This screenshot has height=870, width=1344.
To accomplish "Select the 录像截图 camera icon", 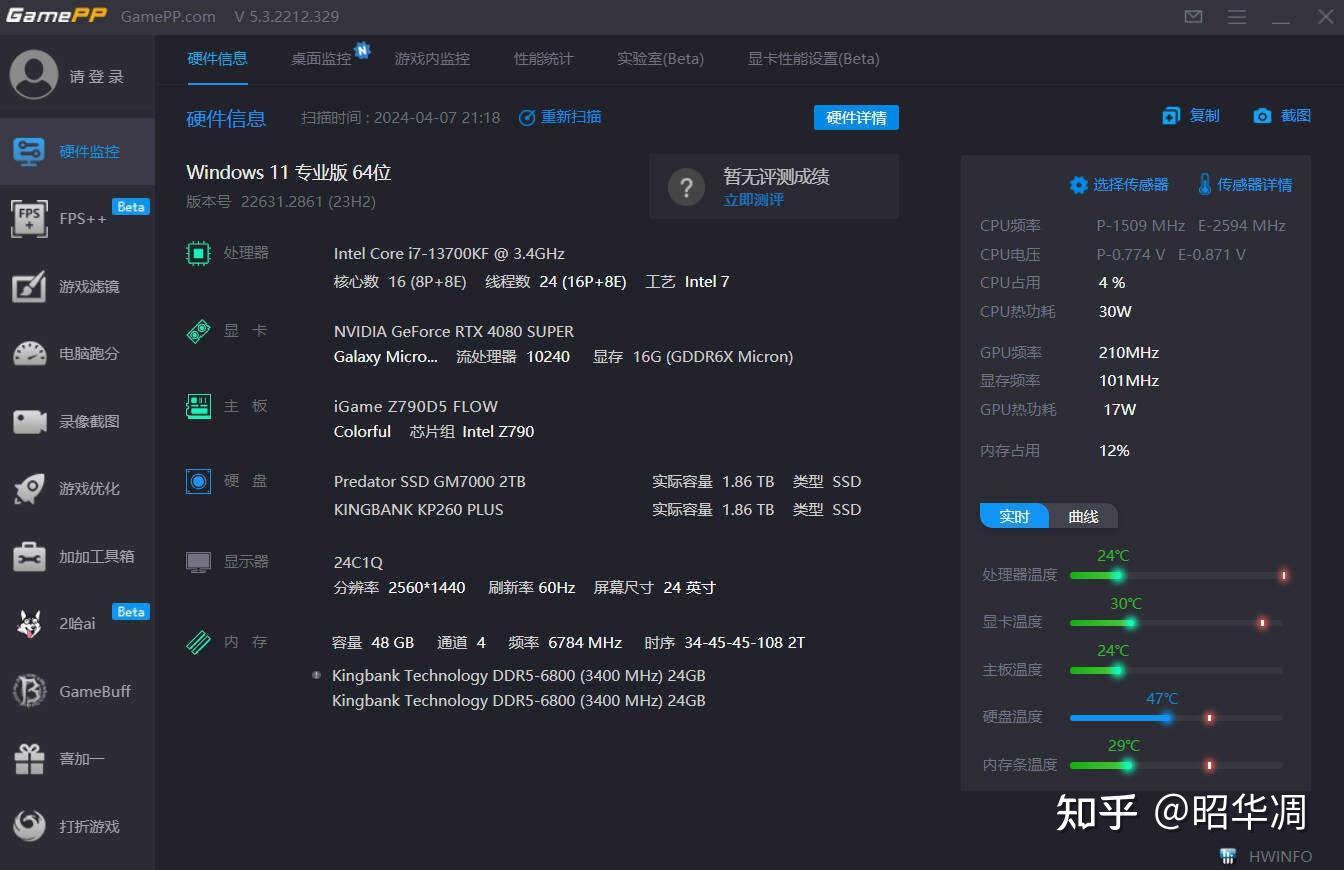I will pyautogui.click(x=29, y=421).
